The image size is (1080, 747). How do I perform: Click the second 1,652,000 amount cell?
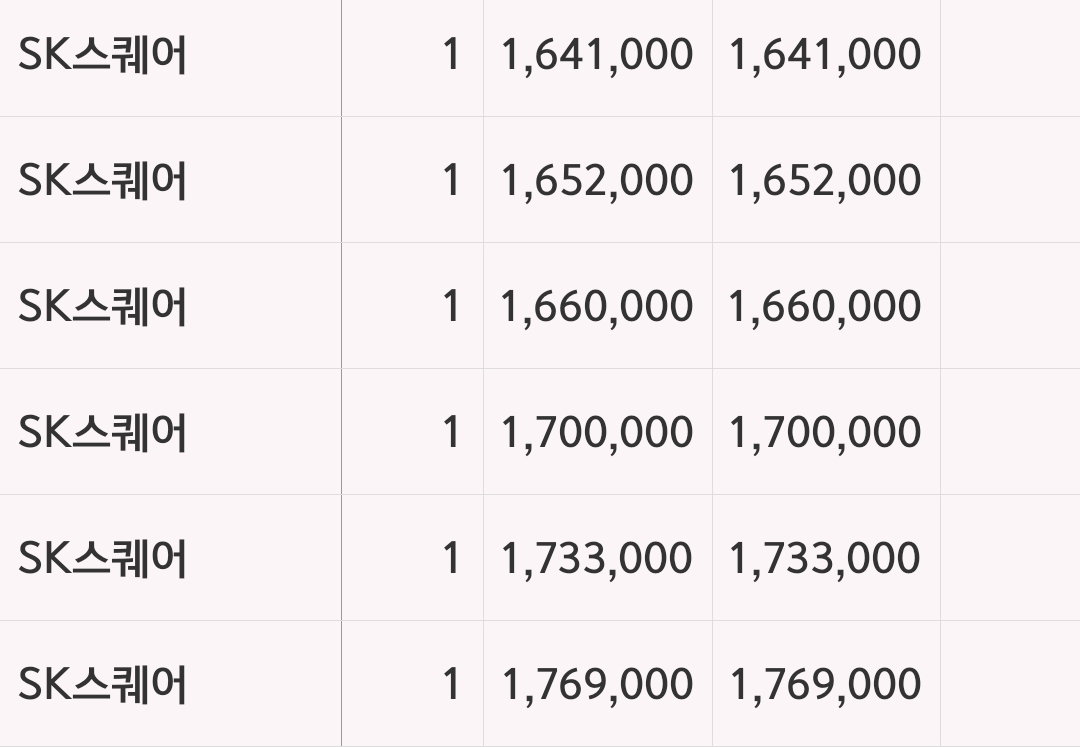[x=825, y=181]
